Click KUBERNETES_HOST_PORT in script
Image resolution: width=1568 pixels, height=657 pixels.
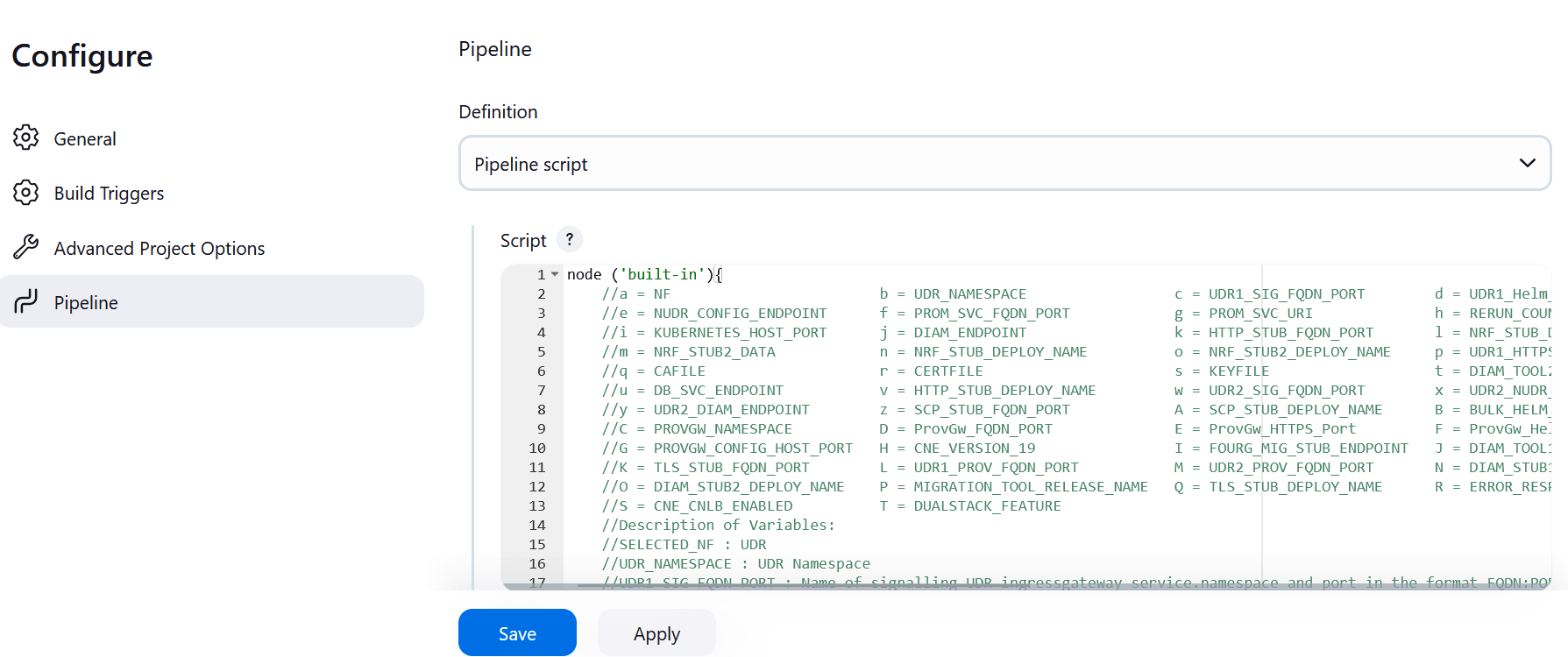(x=740, y=332)
